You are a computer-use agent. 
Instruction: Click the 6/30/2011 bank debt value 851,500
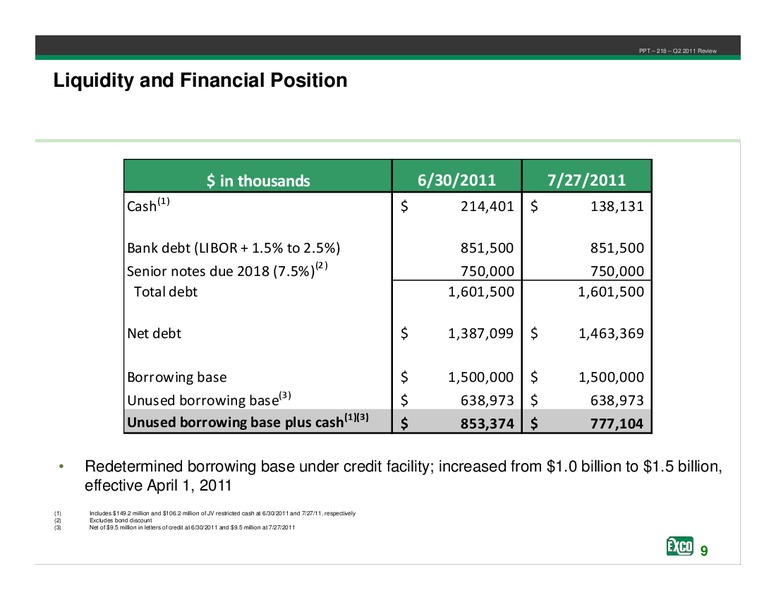point(487,248)
